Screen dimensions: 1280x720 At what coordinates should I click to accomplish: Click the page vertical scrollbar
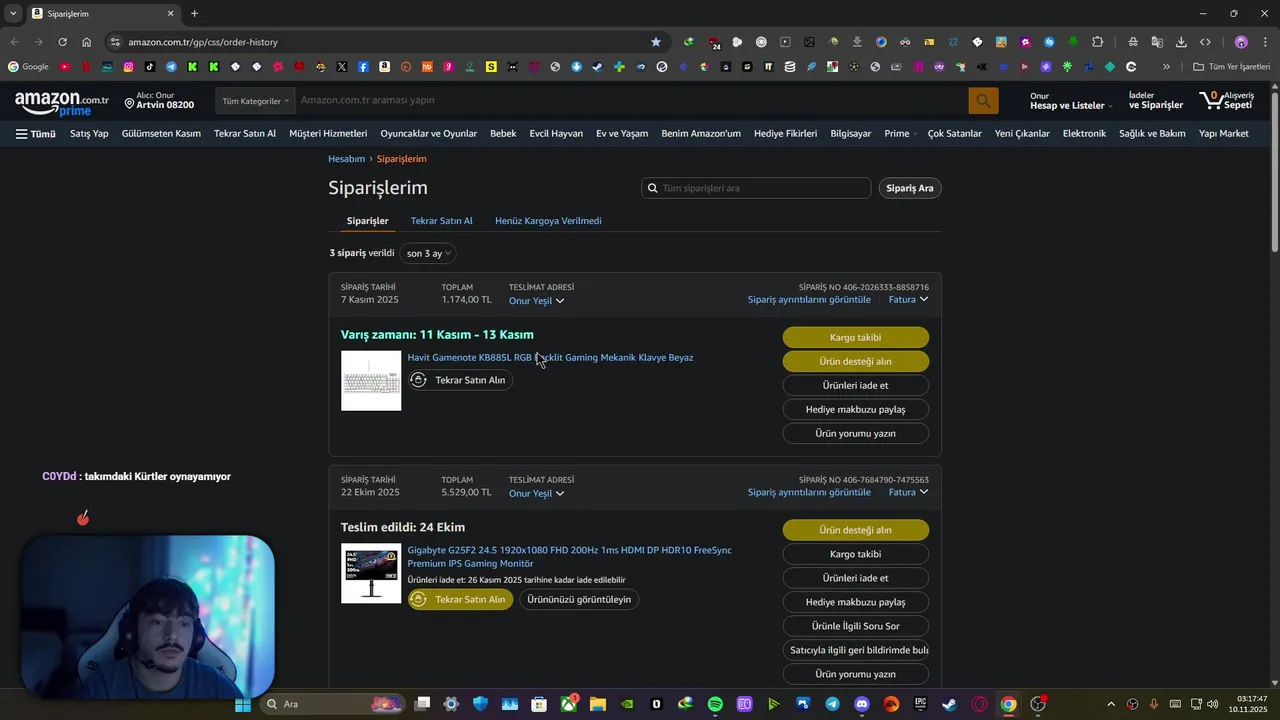tap(1274, 170)
